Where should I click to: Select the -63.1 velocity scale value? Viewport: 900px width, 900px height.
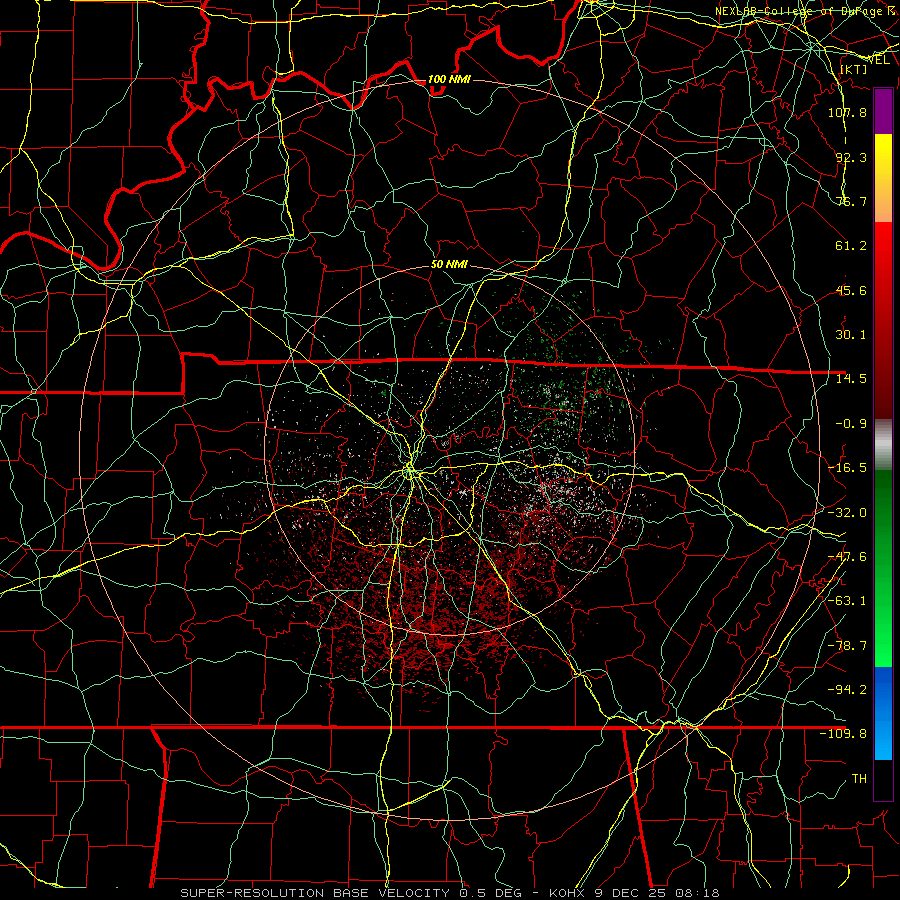coord(847,601)
